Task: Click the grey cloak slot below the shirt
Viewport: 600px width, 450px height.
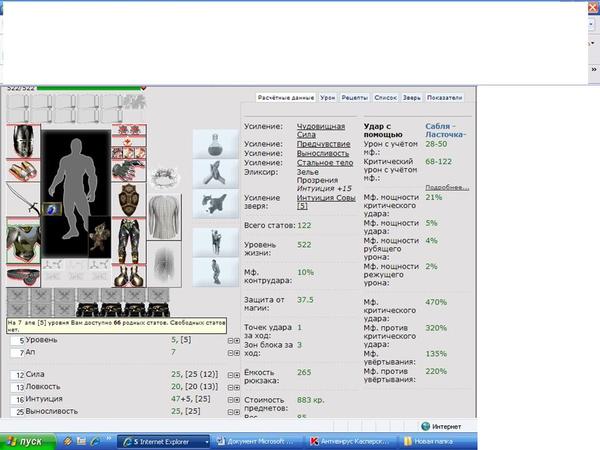Action: point(164,264)
